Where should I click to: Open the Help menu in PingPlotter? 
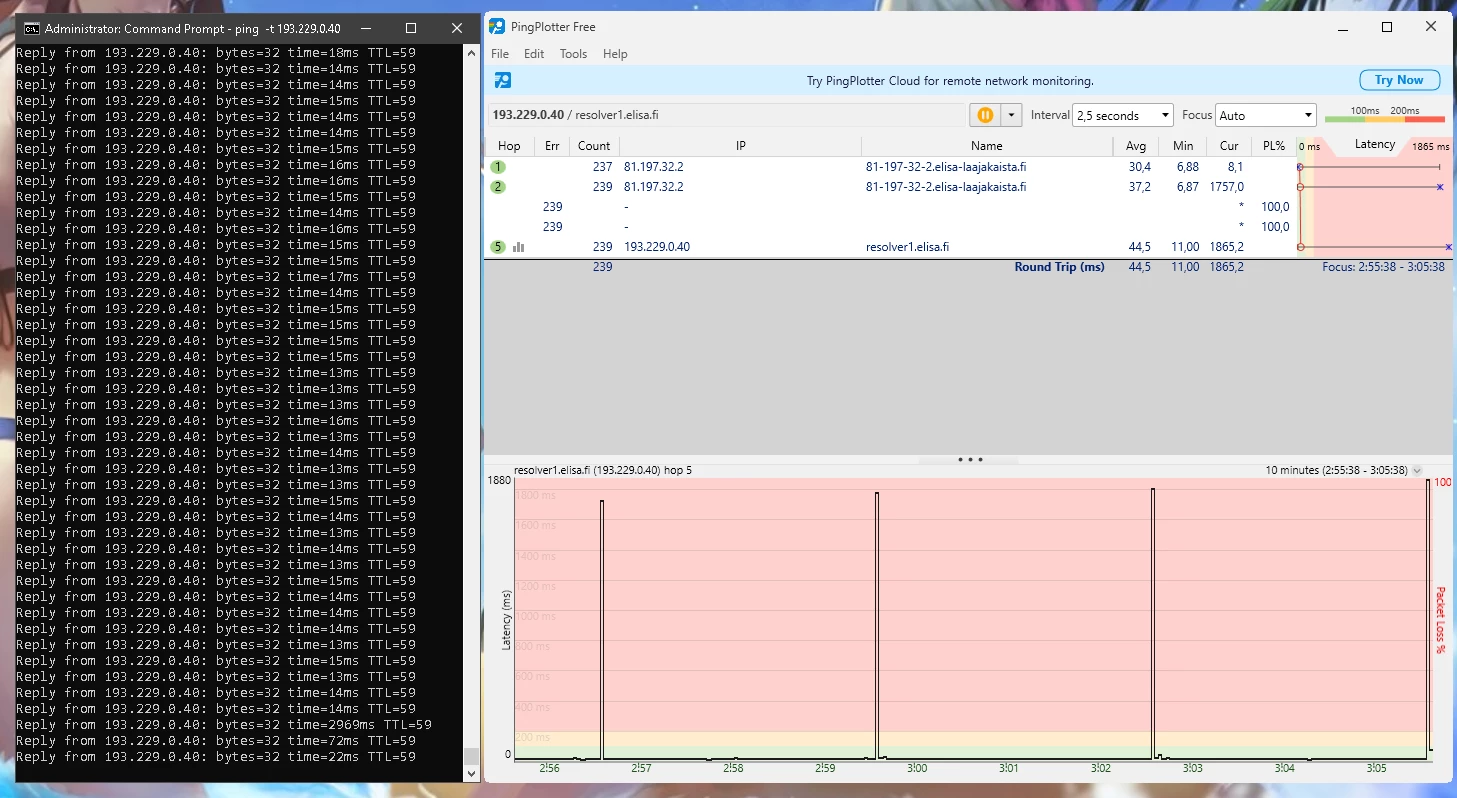(615, 54)
